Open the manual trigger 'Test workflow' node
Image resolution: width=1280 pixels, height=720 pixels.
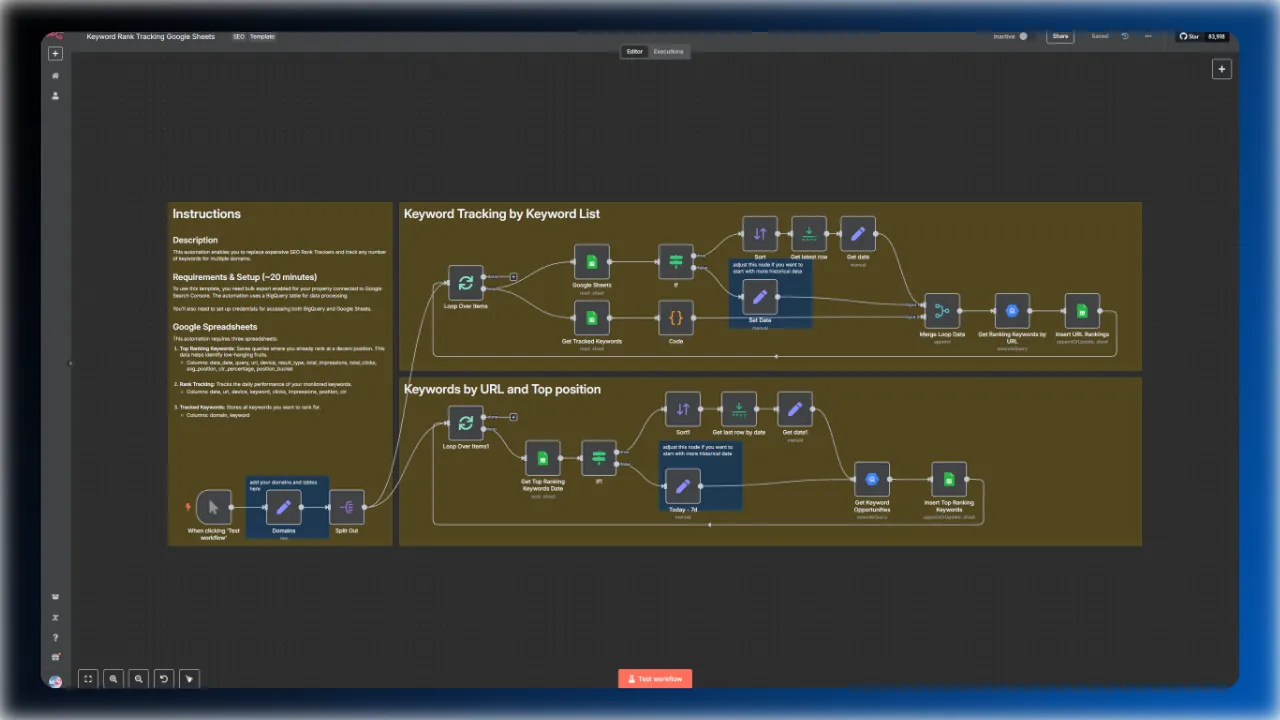214,507
